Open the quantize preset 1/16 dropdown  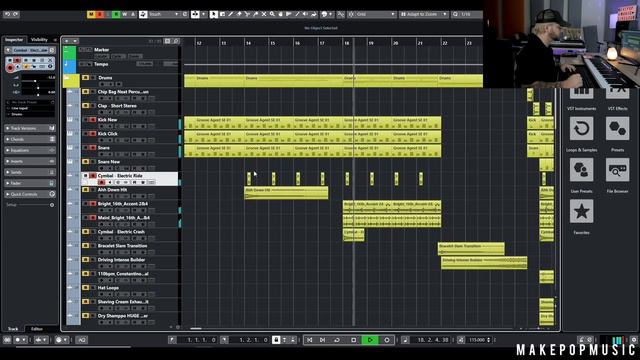point(467,14)
